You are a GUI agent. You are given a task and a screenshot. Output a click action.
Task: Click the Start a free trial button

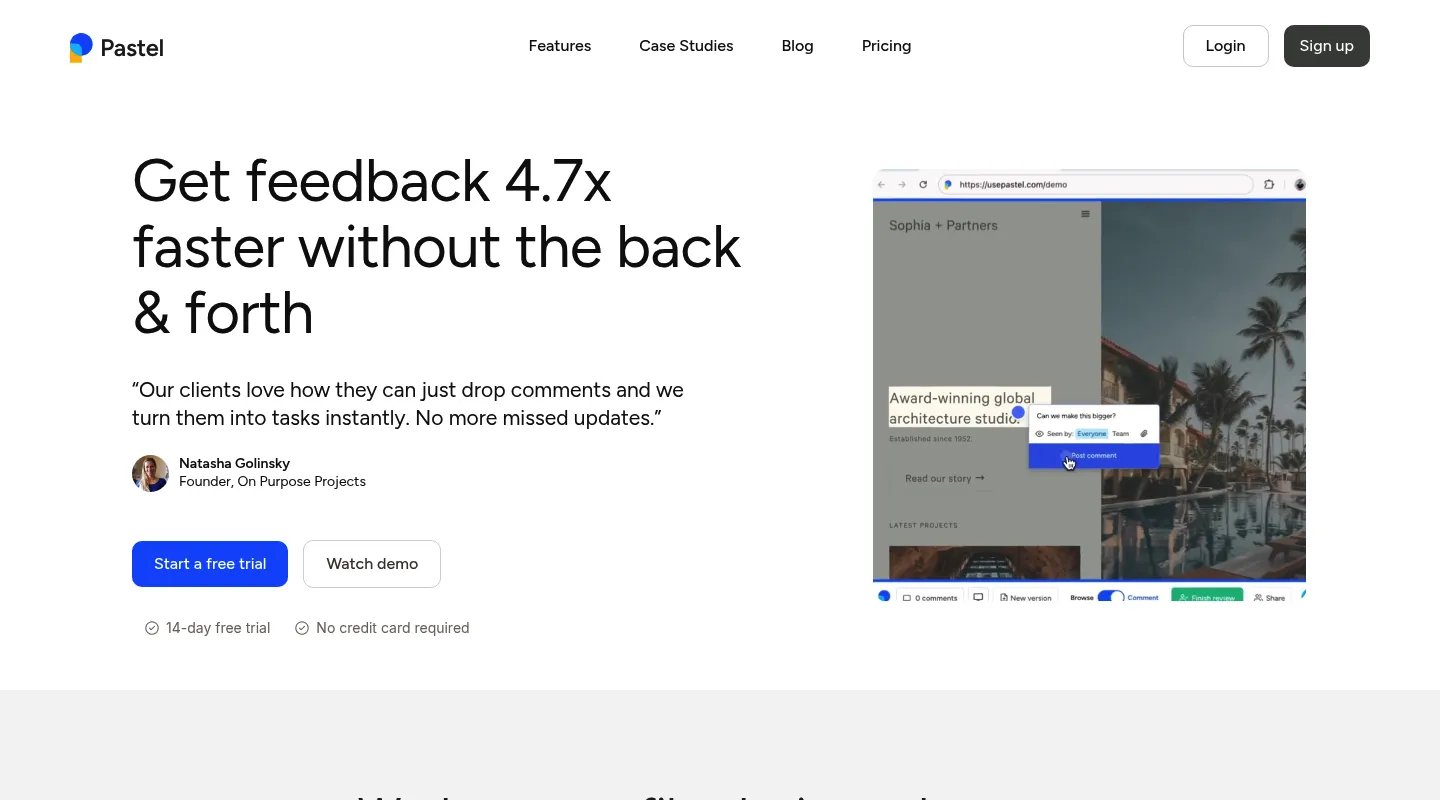[210, 564]
